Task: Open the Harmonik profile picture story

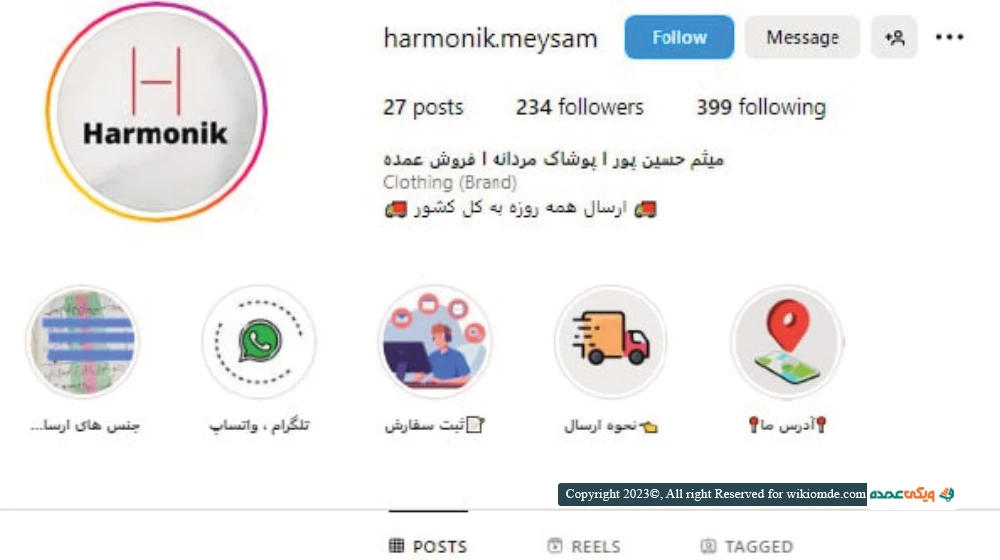Action: 156,112
